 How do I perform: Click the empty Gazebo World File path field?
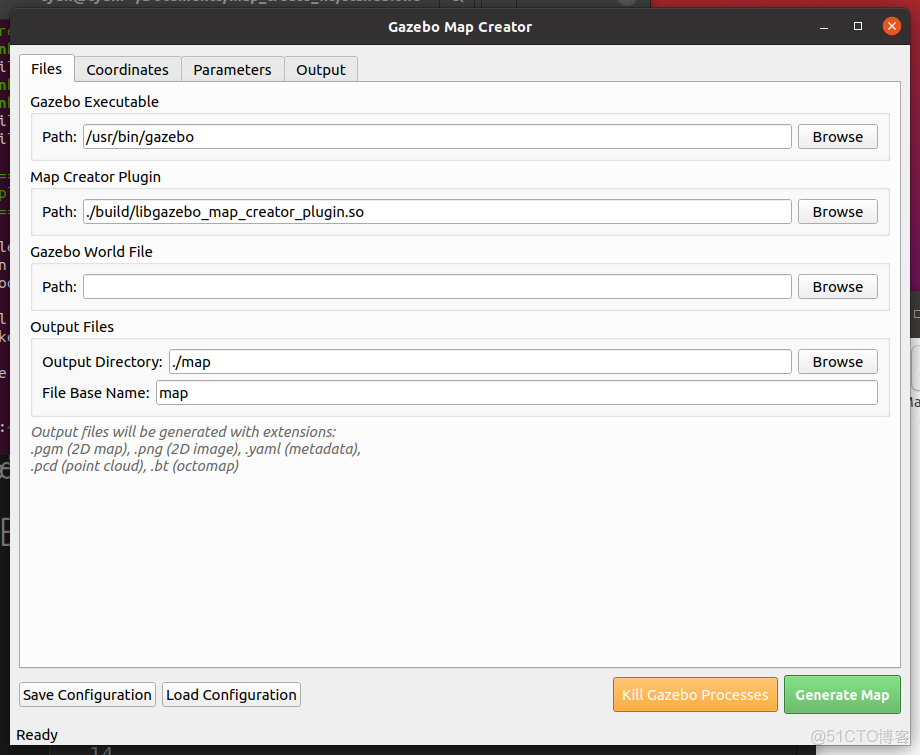(x=437, y=287)
